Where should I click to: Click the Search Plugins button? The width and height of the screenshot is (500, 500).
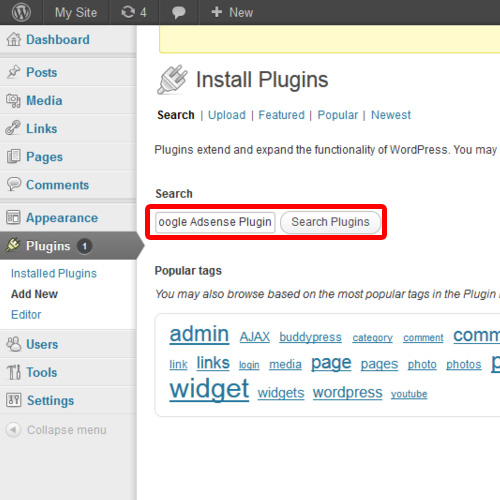tap(330, 222)
